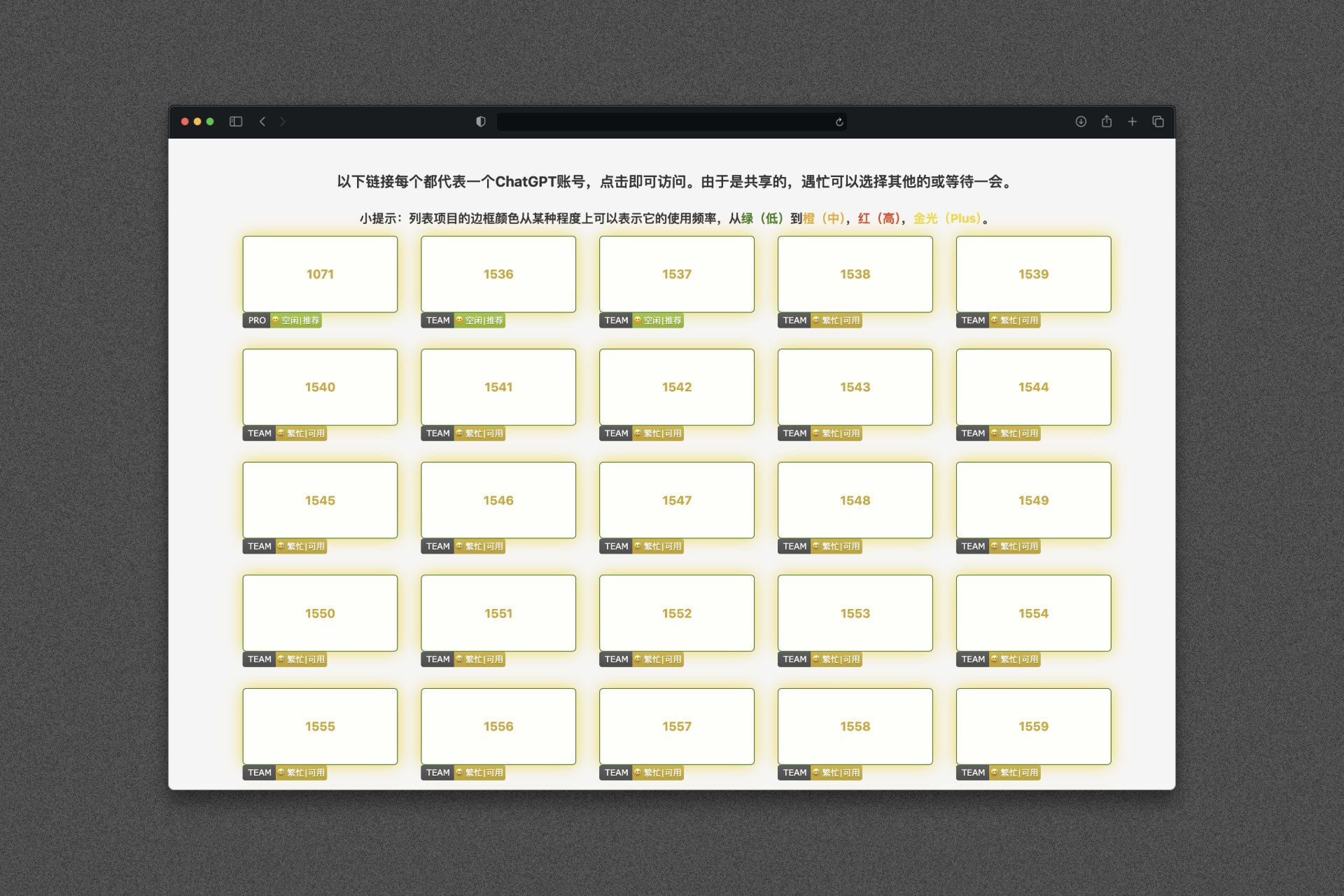Click the PRO badge under account 1071
Viewport: 1344px width, 896px height.
coord(256,320)
